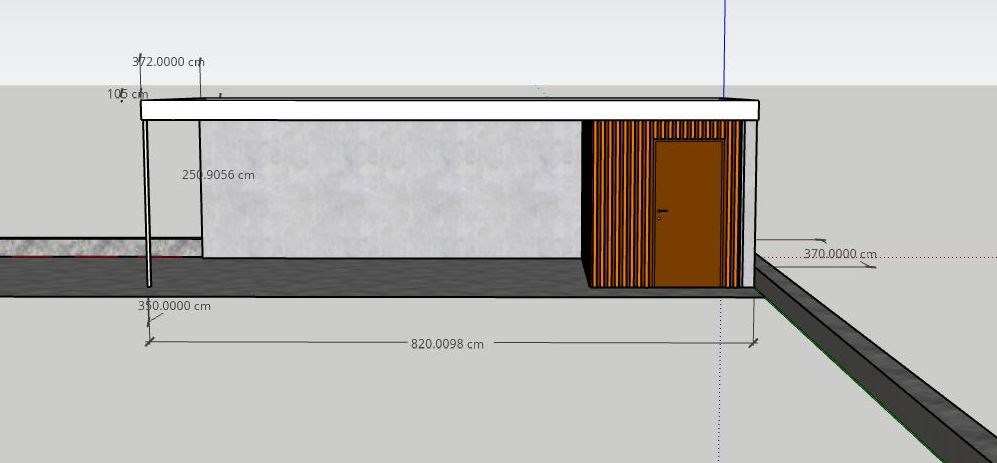
Task: Select the 820.0098 cm dimension label
Action: point(447,344)
